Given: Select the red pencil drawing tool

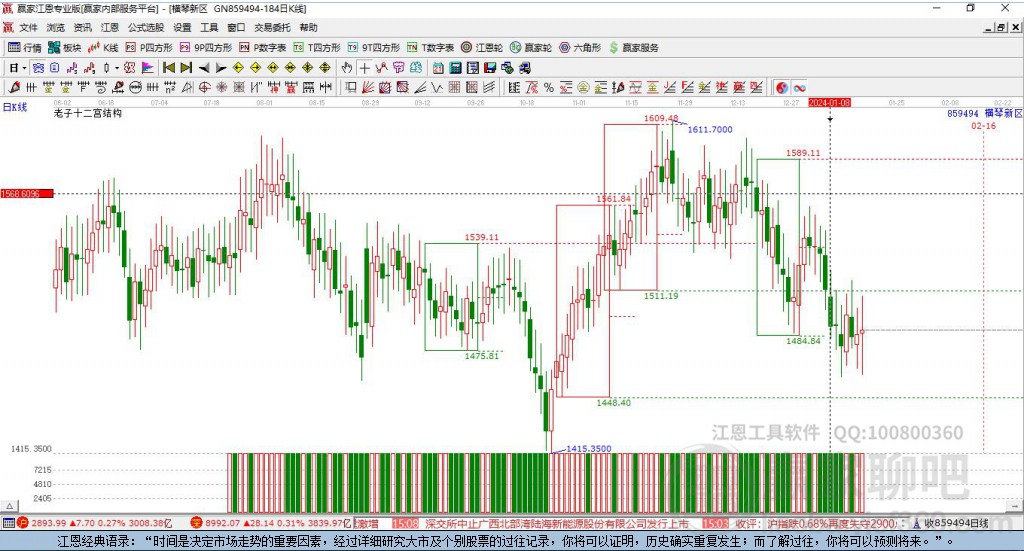Looking at the screenshot, I should [14, 87].
